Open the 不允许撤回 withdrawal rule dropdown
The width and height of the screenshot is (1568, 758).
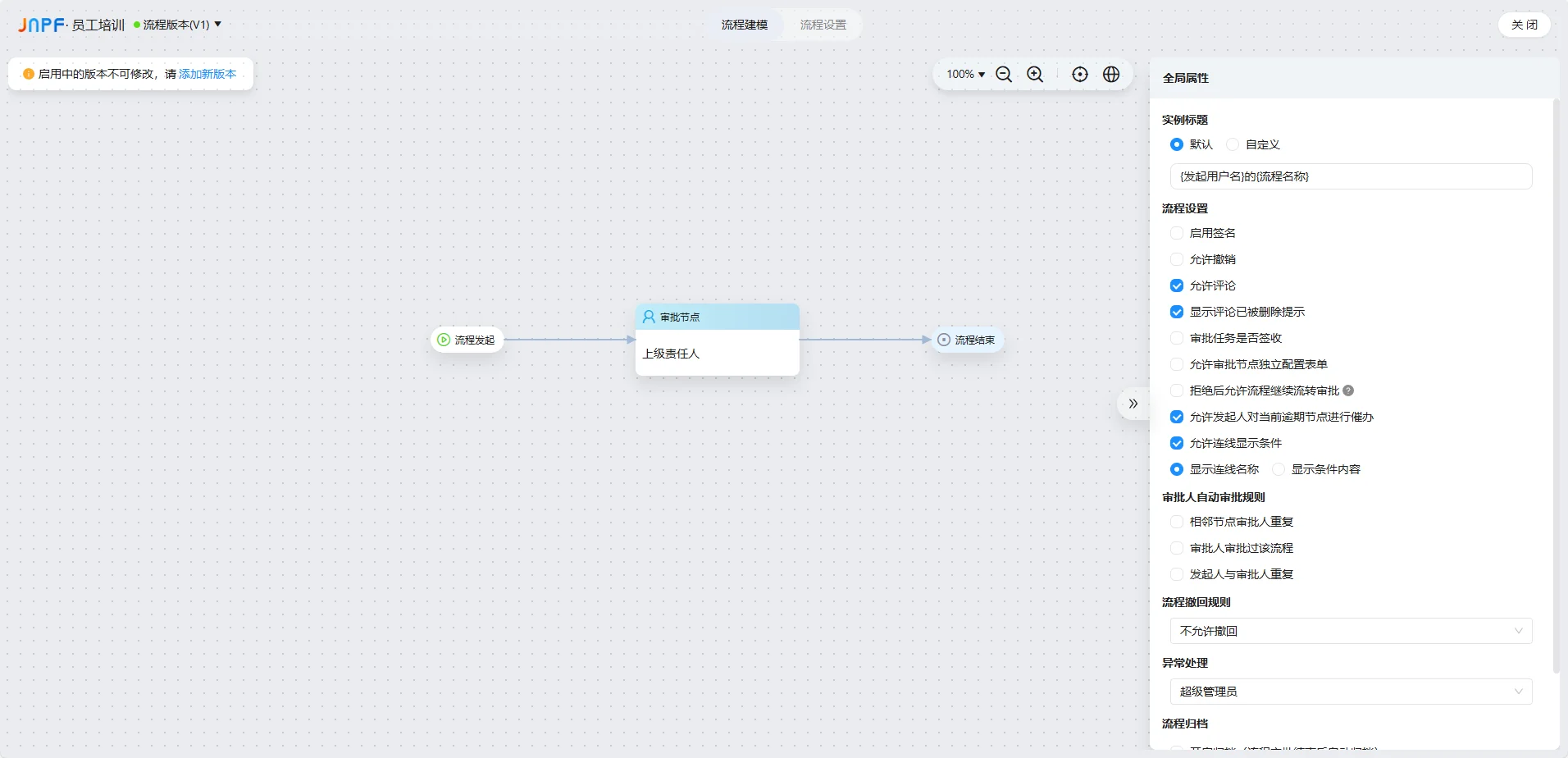tap(1351, 631)
